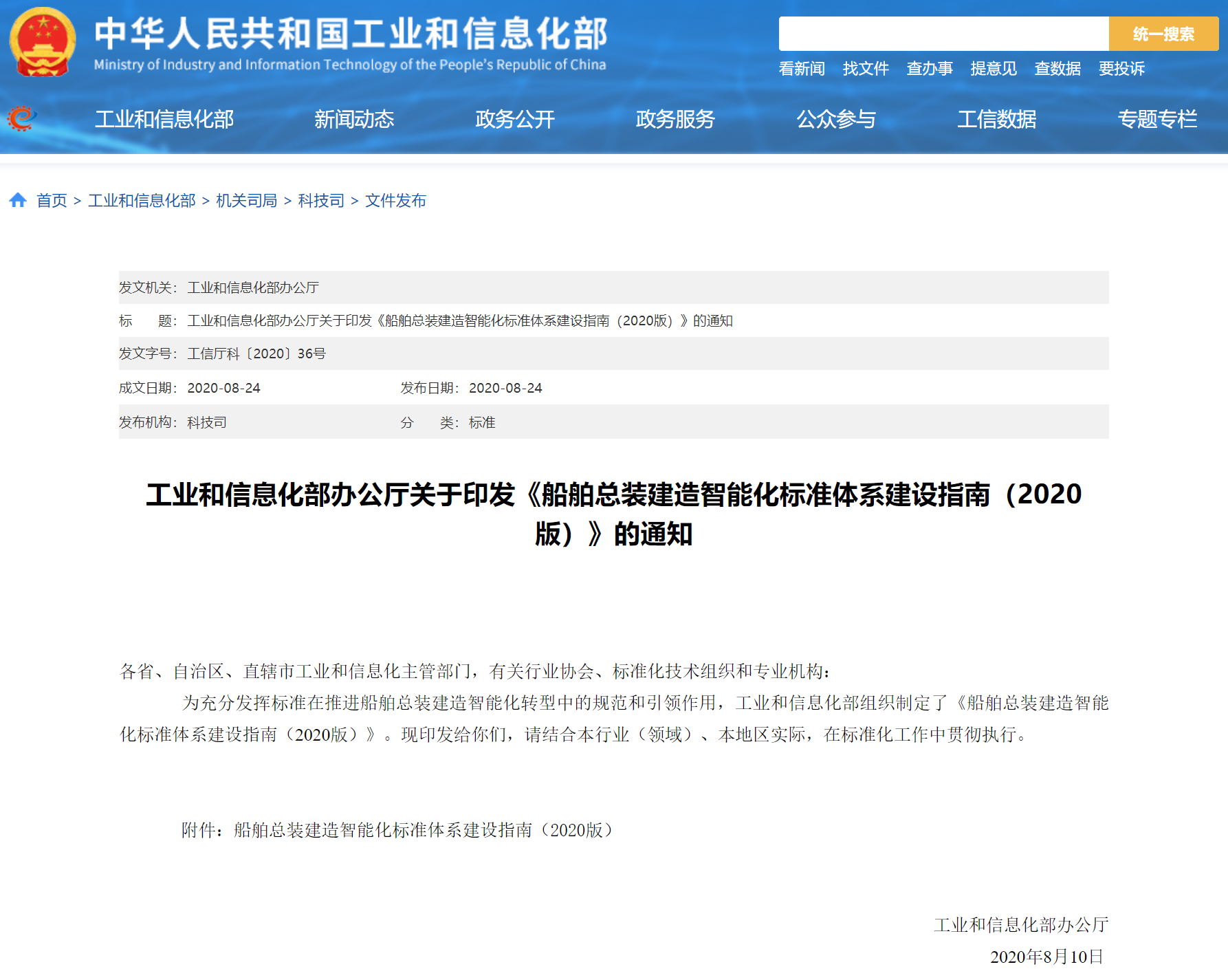Click 科技司 breadcrumb link
Image resolution: width=1228 pixels, height=980 pixels.
(x=321, y=200)
